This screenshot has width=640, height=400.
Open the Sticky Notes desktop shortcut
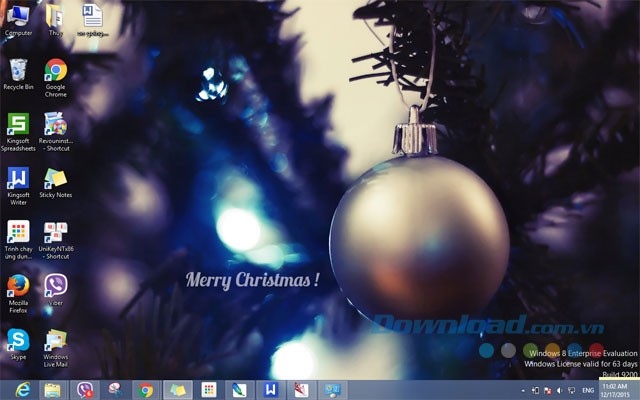click(56, 182)
